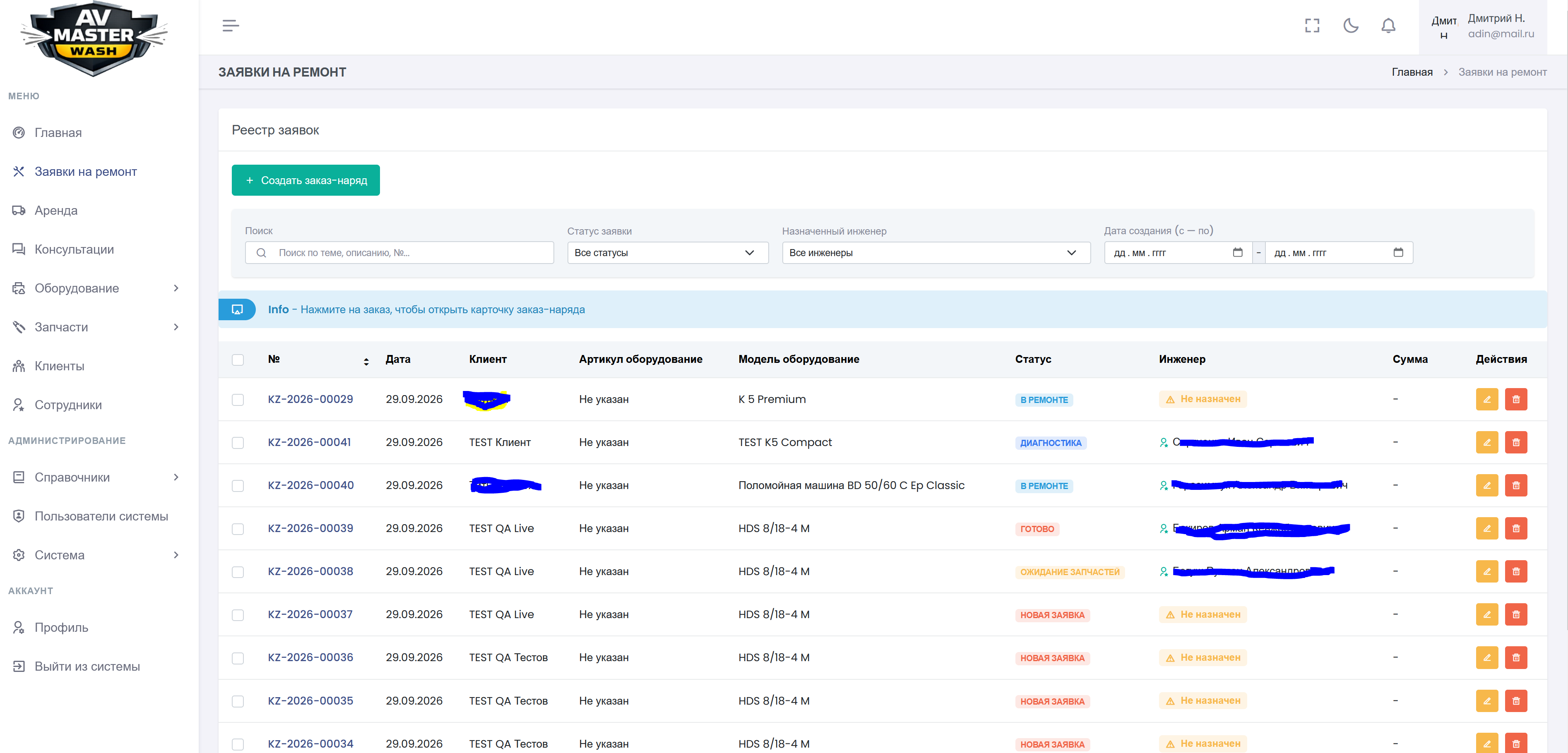Image resolution: width=1568 pixels, height=753 pixels.
Task: Check the row KZ-2026-00037 checkbox
Action: [x=238, y=615]
